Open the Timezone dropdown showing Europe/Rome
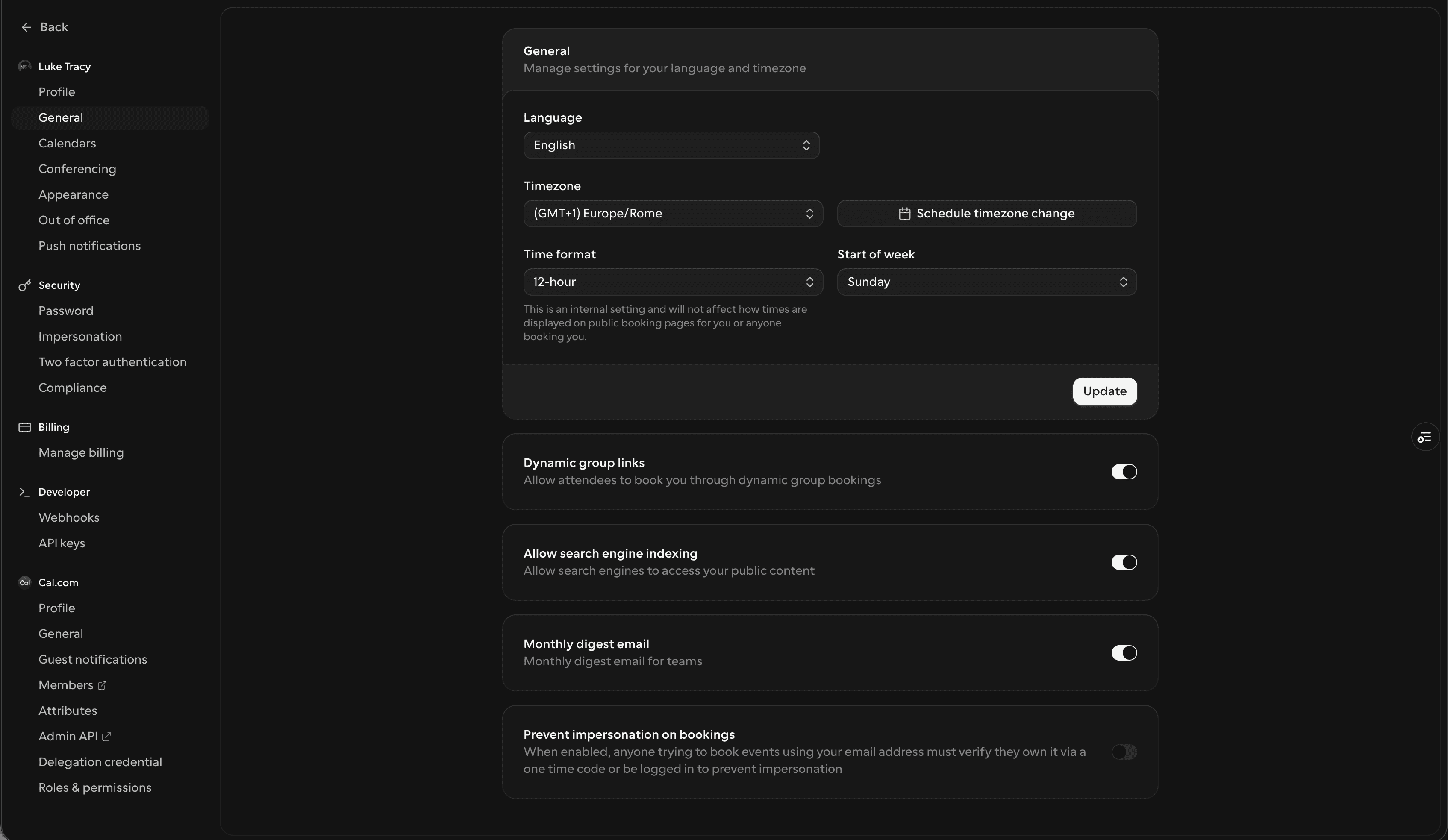Viewport: 1448px width, 840px height. point(672,214)
